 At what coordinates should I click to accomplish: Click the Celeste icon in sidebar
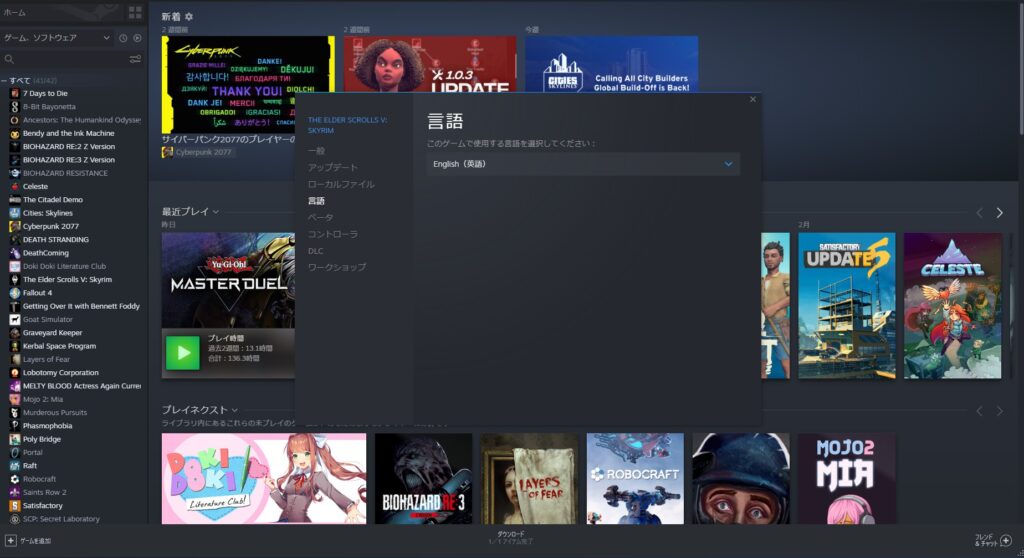pos(14,186)
